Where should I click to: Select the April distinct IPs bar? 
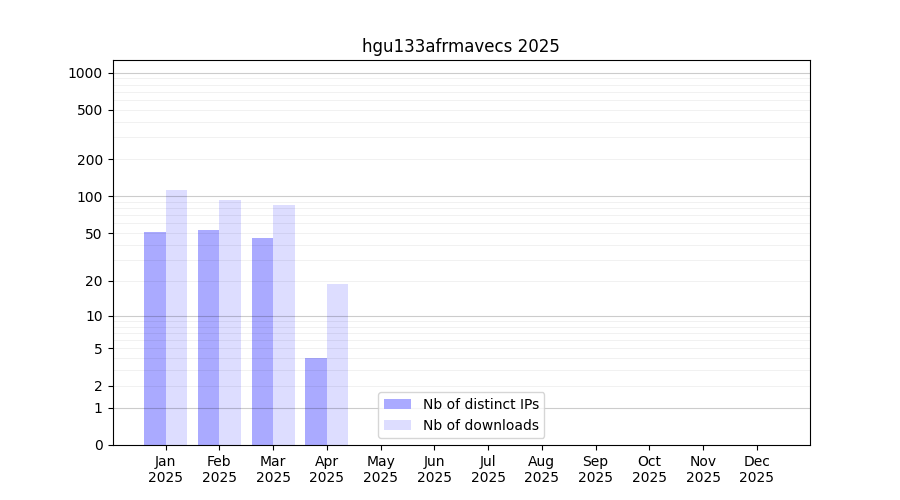316,401
